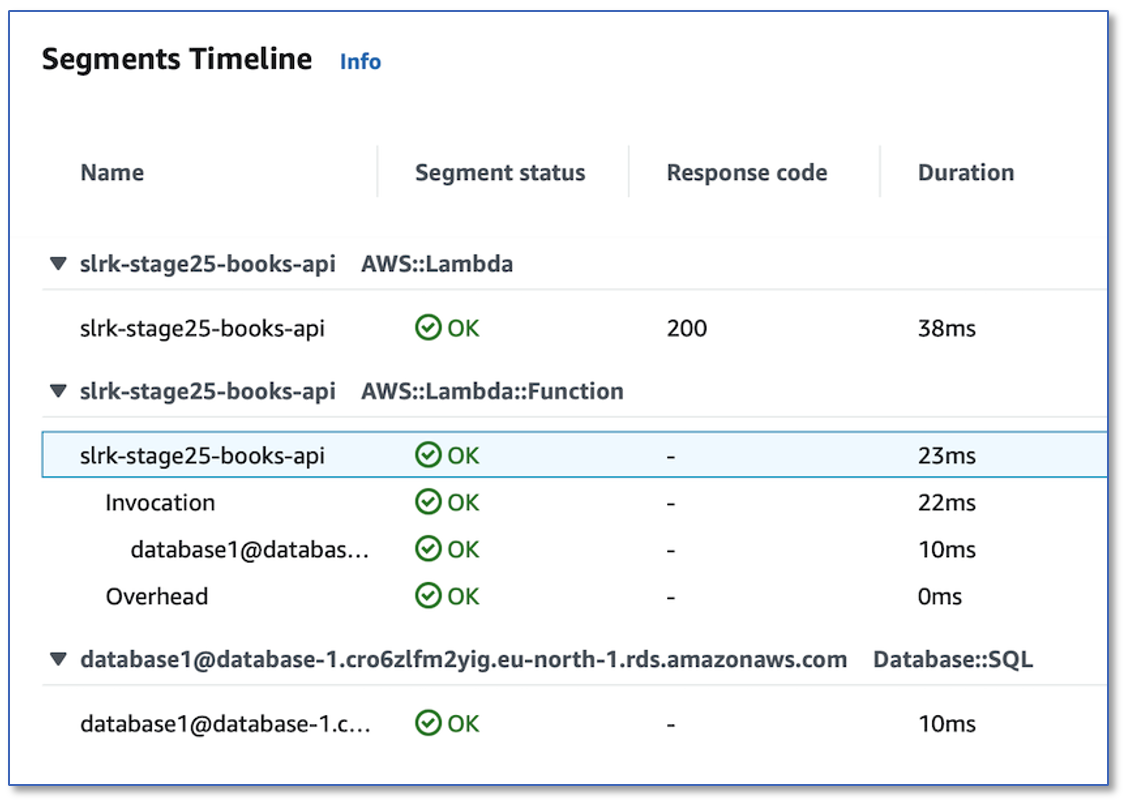Sort by the Duration column header
Viewport: 1124px width, 806px height.
(966, 172)
